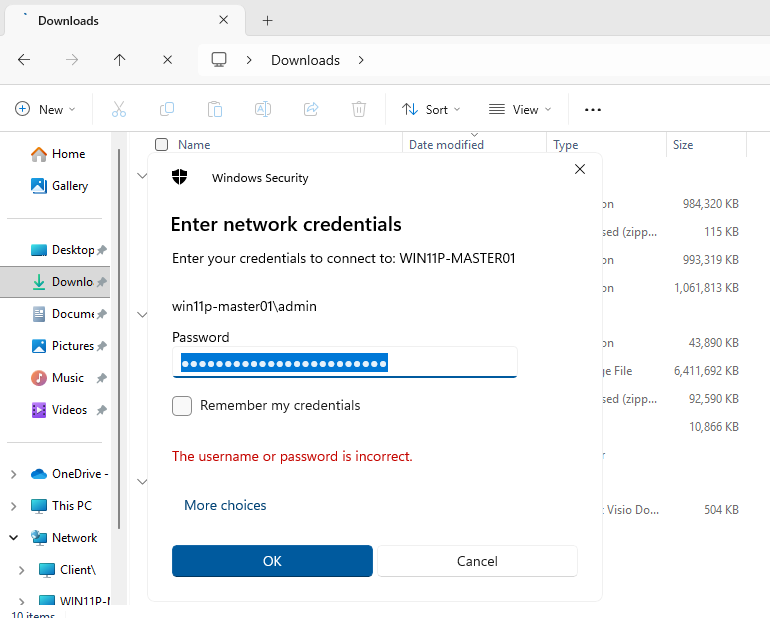Open the See more ellipsis menu
The width and height of the screenshot is (770, 618).
click(x=593, y=110)
